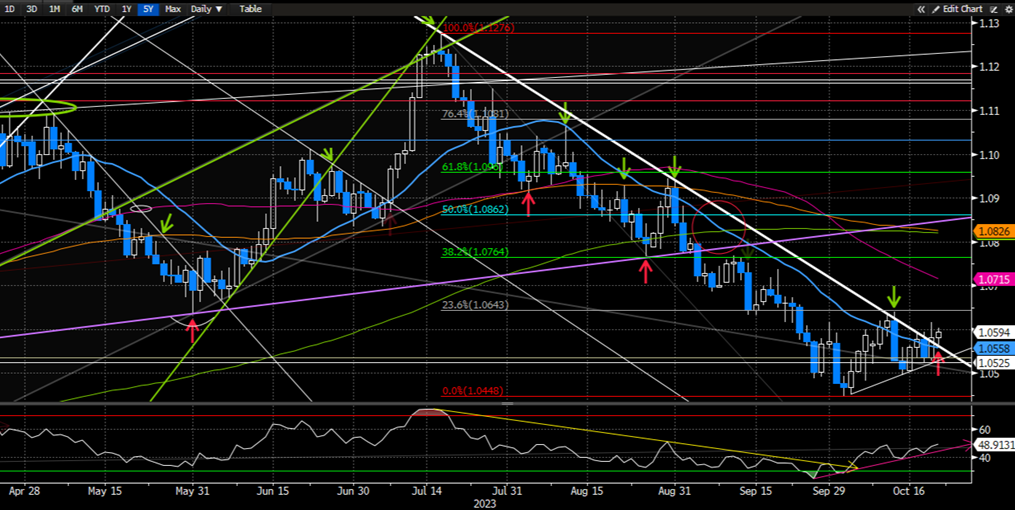Select the highlighted 5Y range
Viewport: 1015px width, 510px height.
pos(148,9)
